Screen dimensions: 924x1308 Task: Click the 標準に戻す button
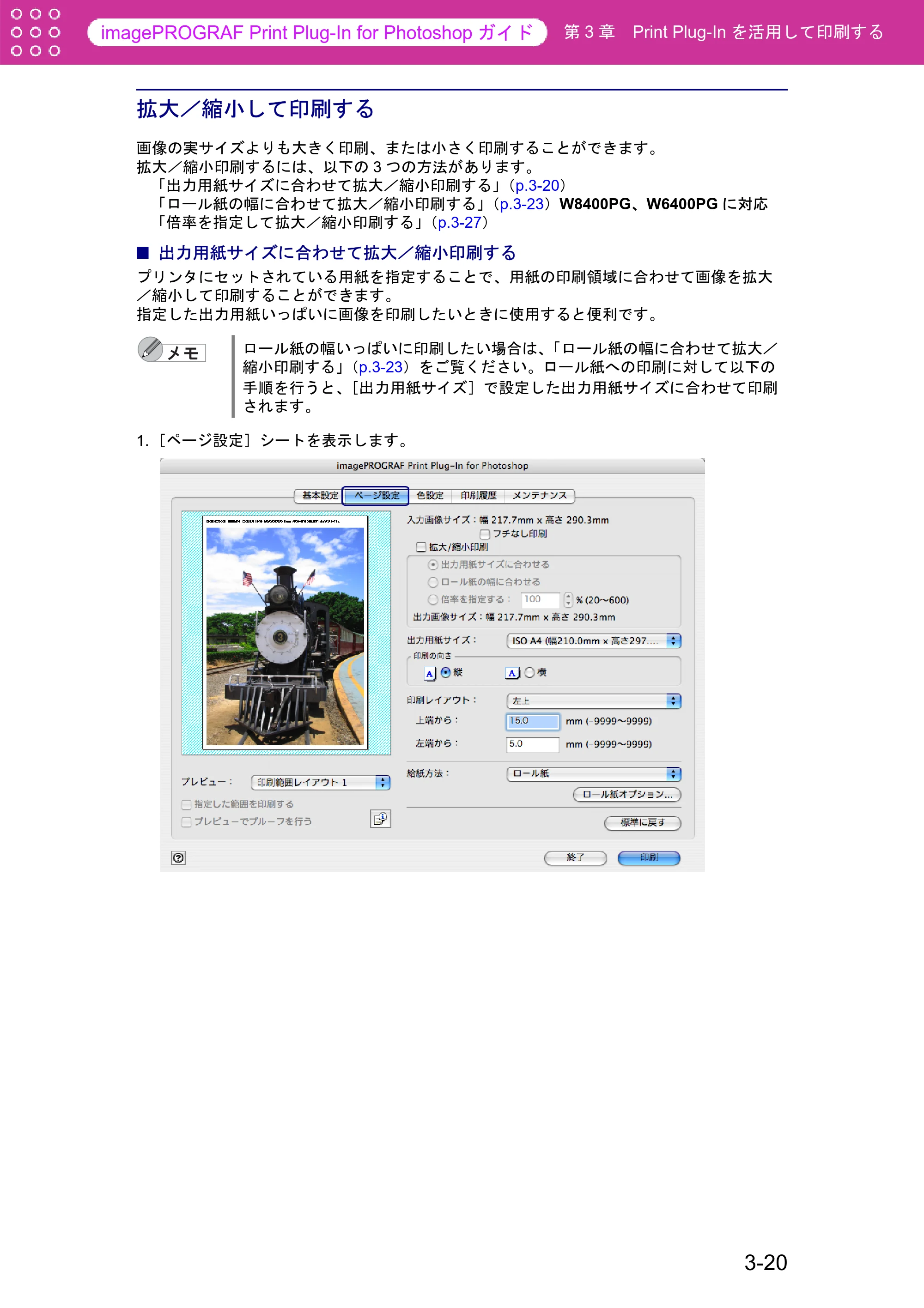pyautogui.click(x=643, y=822)
